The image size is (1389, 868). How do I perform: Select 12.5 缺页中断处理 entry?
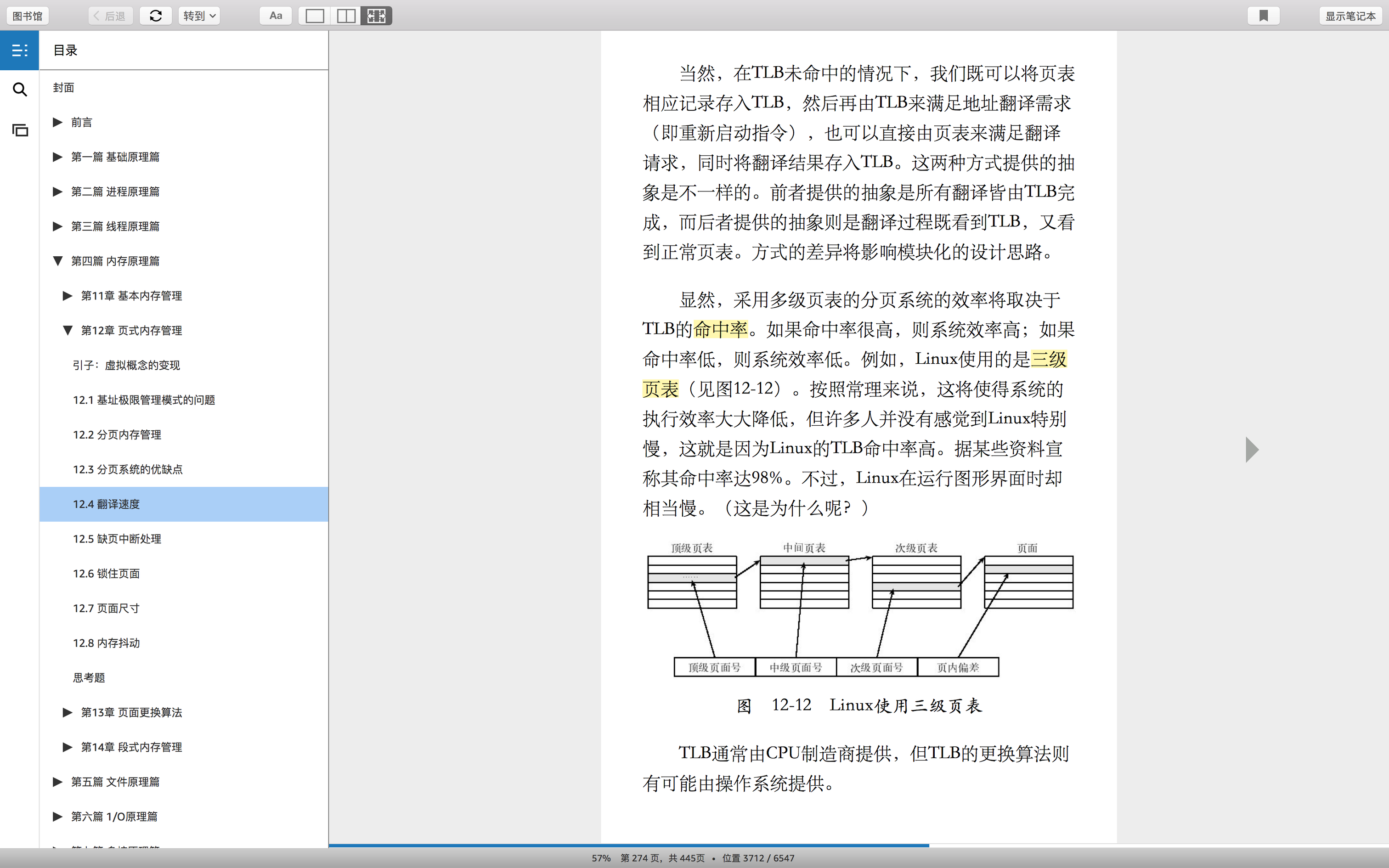(117, 538)
